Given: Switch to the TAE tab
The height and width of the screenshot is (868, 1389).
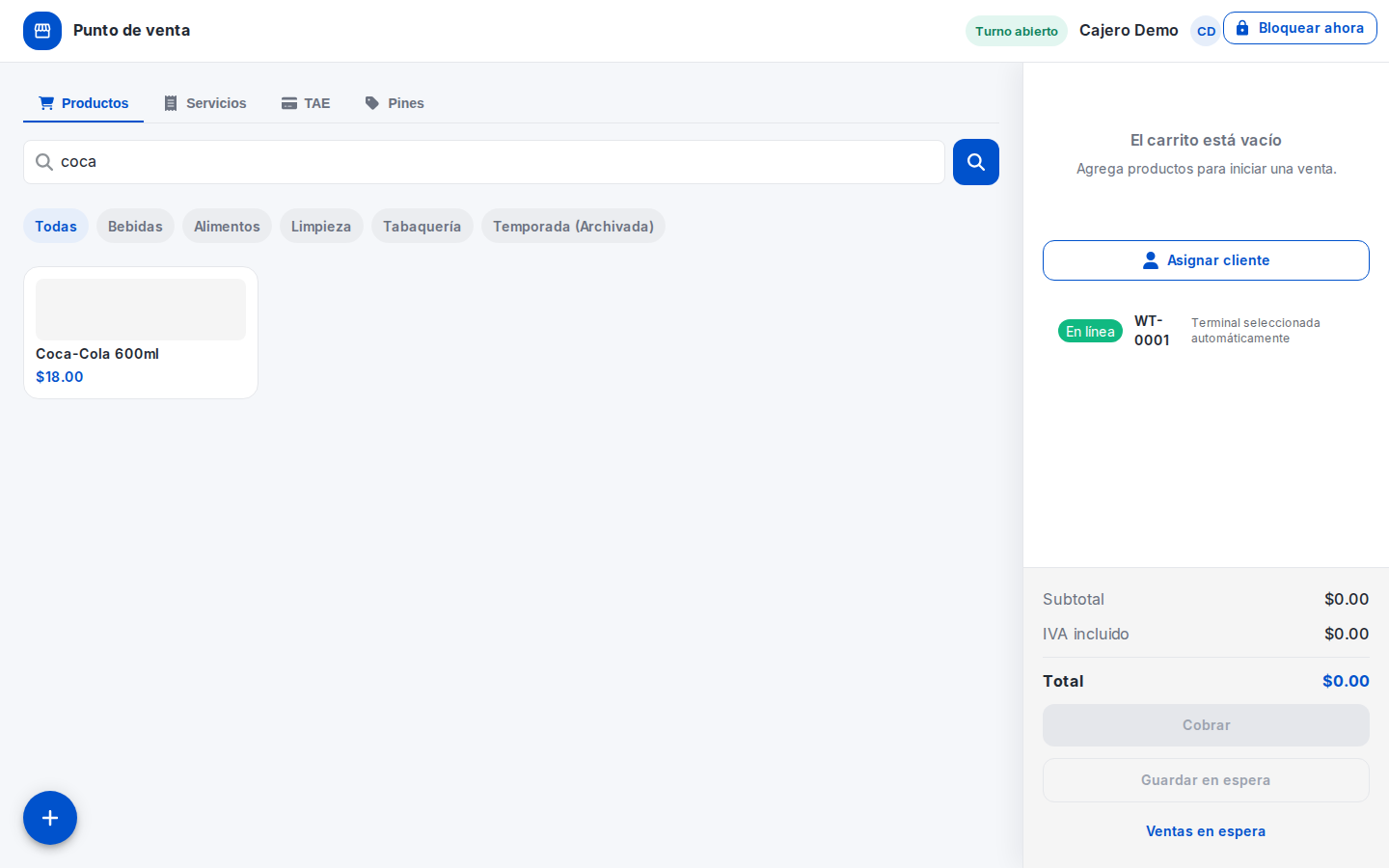Looking at the screenshot, I should 306,103.
